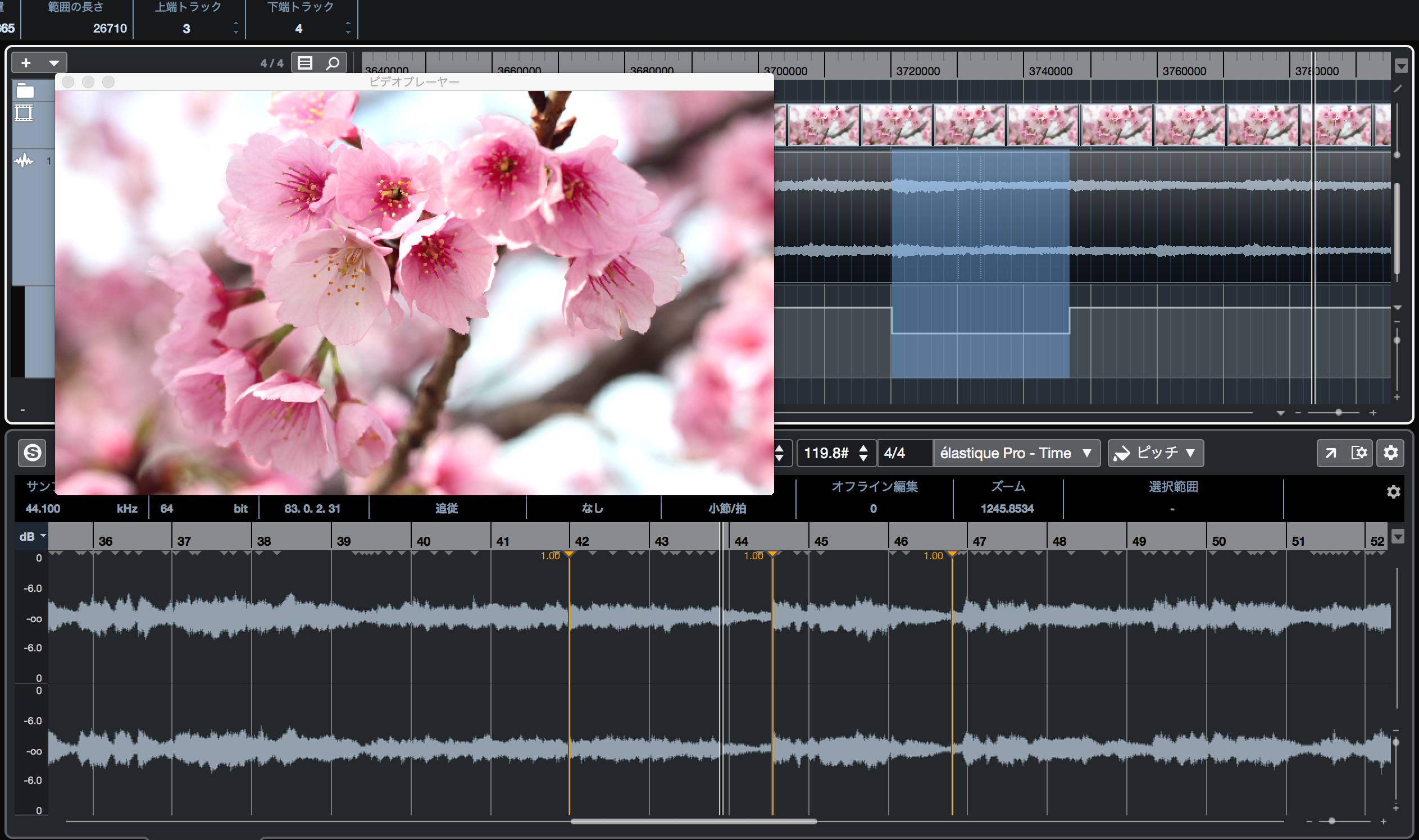Toggle the info line setup gear
The image size is (1419, 840).
[1393, 492]
